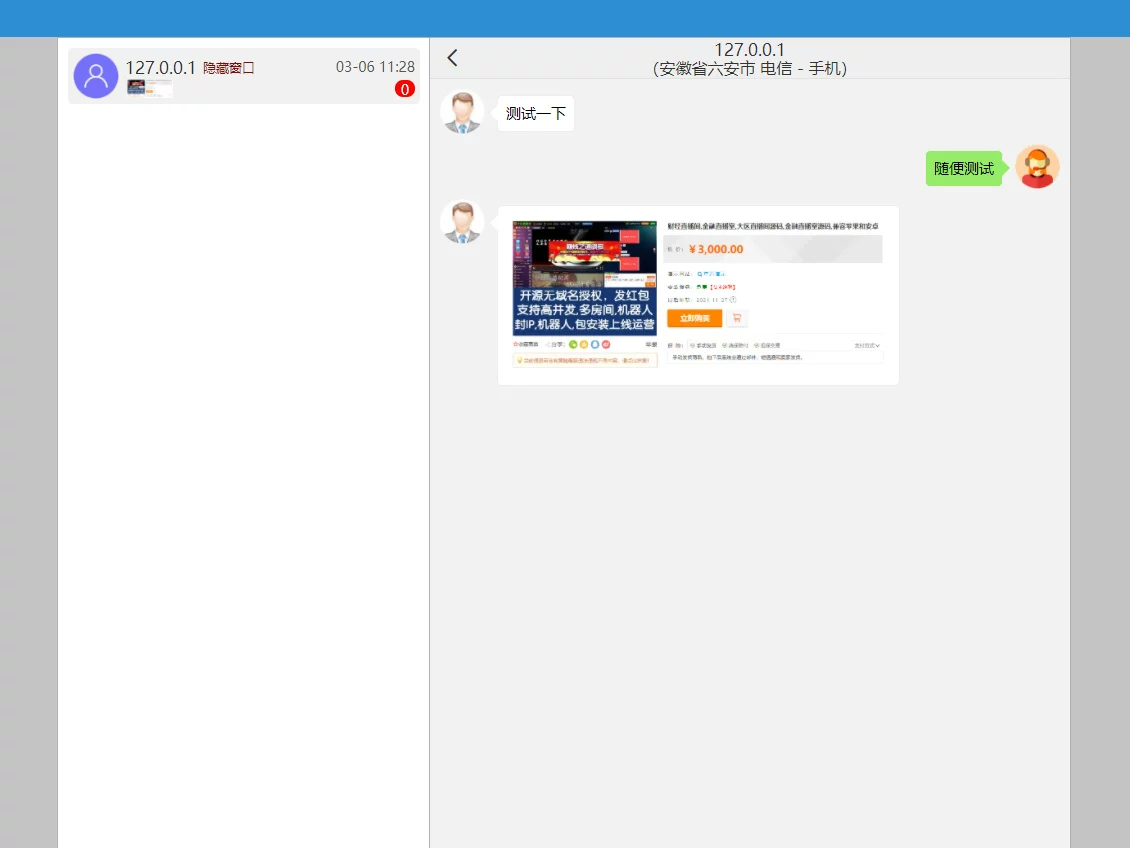Click the orange agent avatar beside 随便测试
Viewport: 1130px width, 848px height.
click(1037, 167)
